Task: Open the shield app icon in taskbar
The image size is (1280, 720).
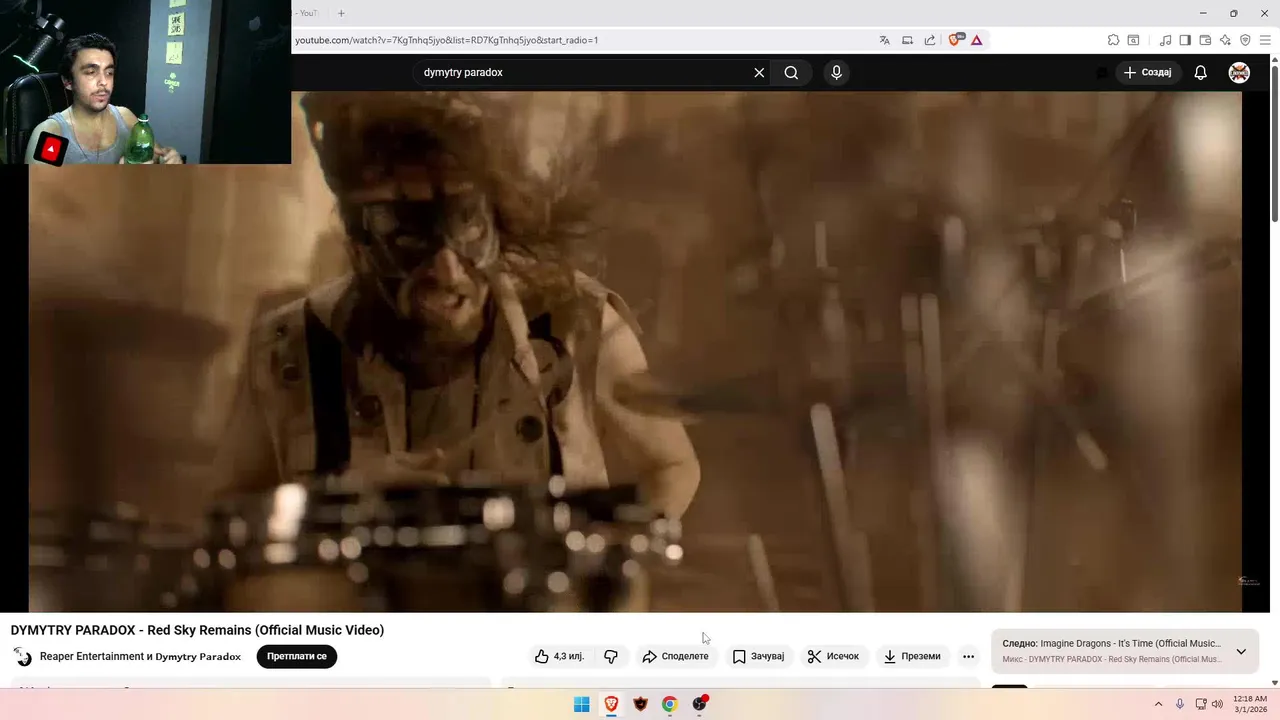Action: tap(641, 704)
